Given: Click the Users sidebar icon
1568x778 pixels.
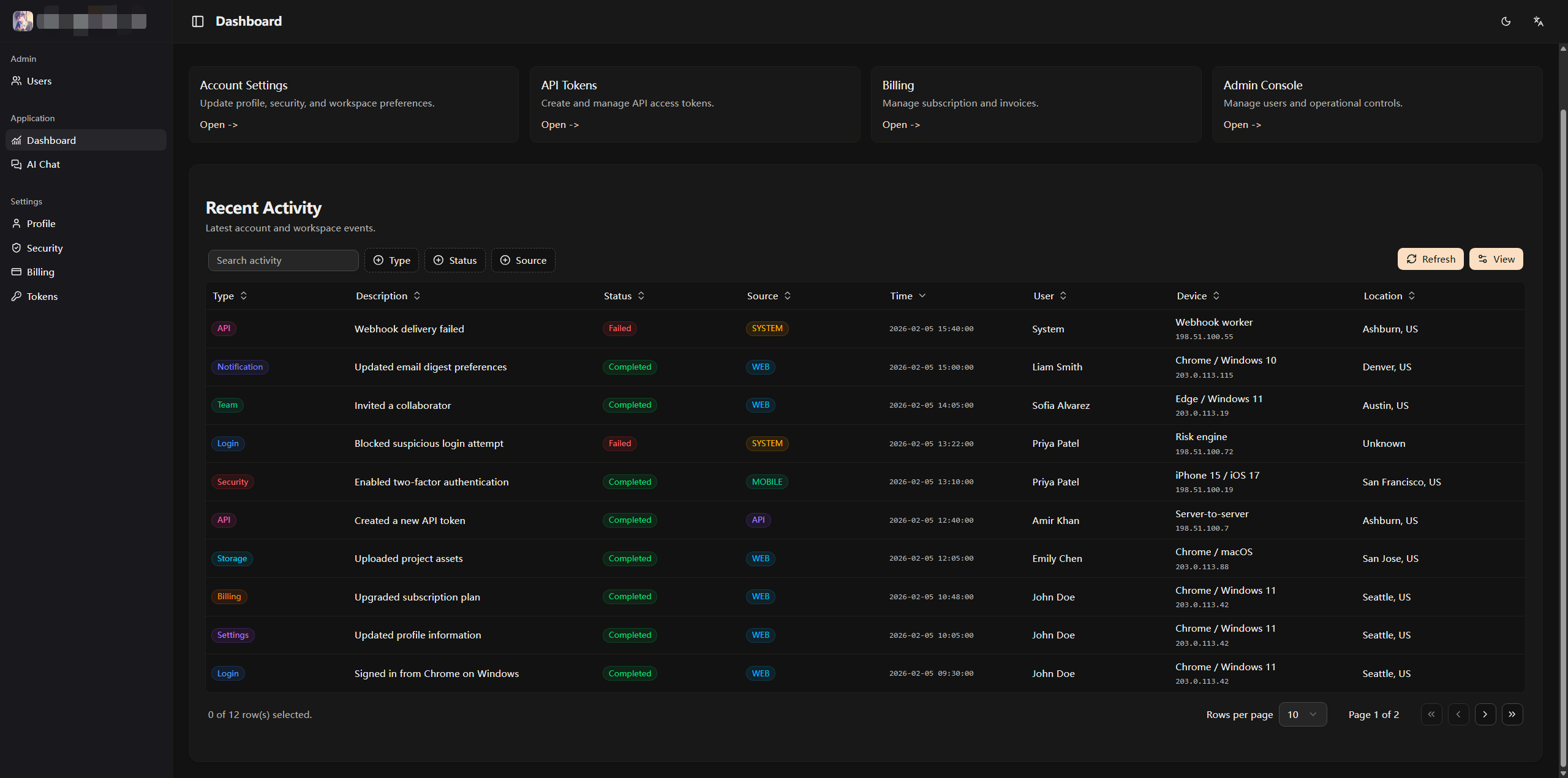Looking at the screenshot, I should tap(17, 81).
